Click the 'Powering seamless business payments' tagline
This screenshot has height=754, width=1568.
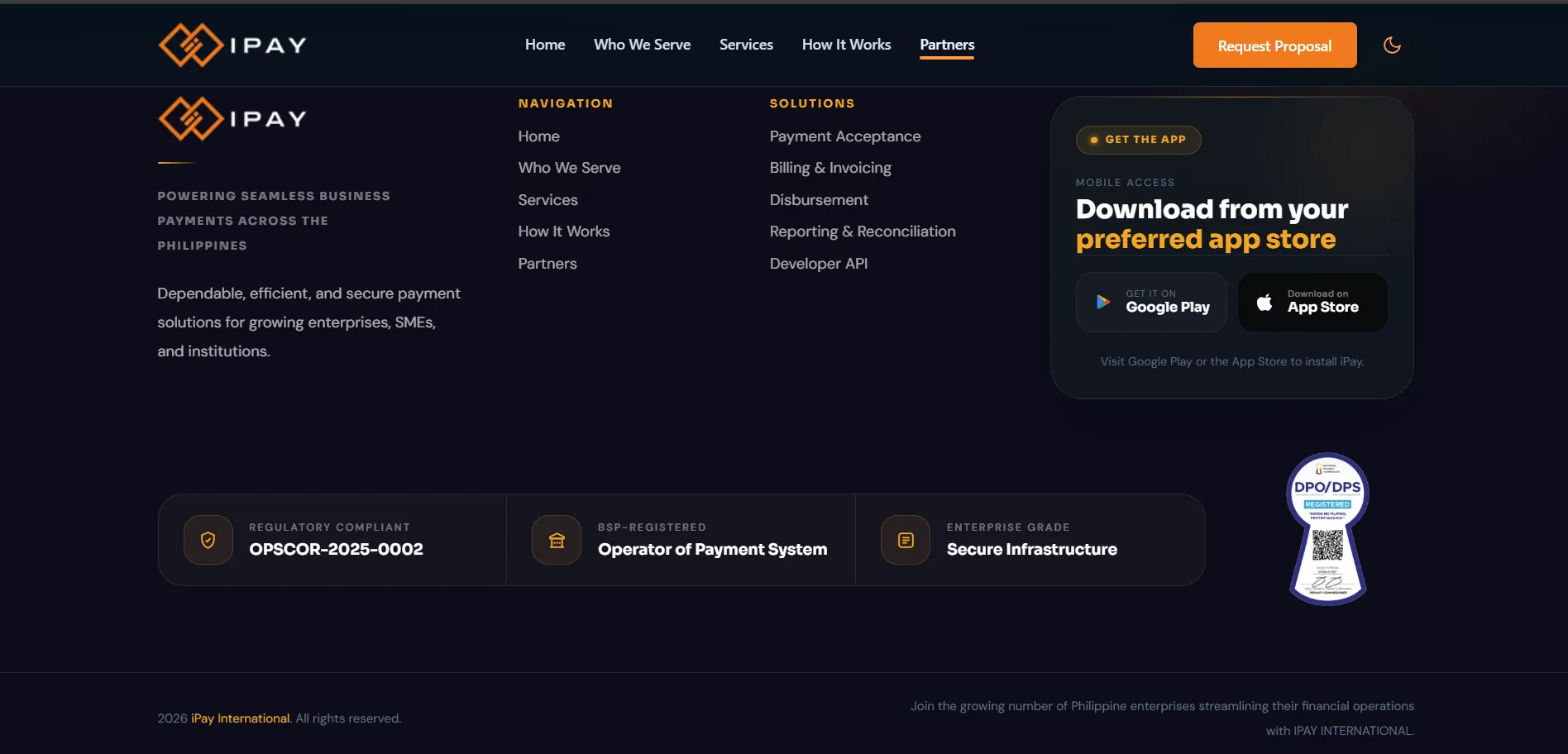pyautogui.click(x=274, y=221)
